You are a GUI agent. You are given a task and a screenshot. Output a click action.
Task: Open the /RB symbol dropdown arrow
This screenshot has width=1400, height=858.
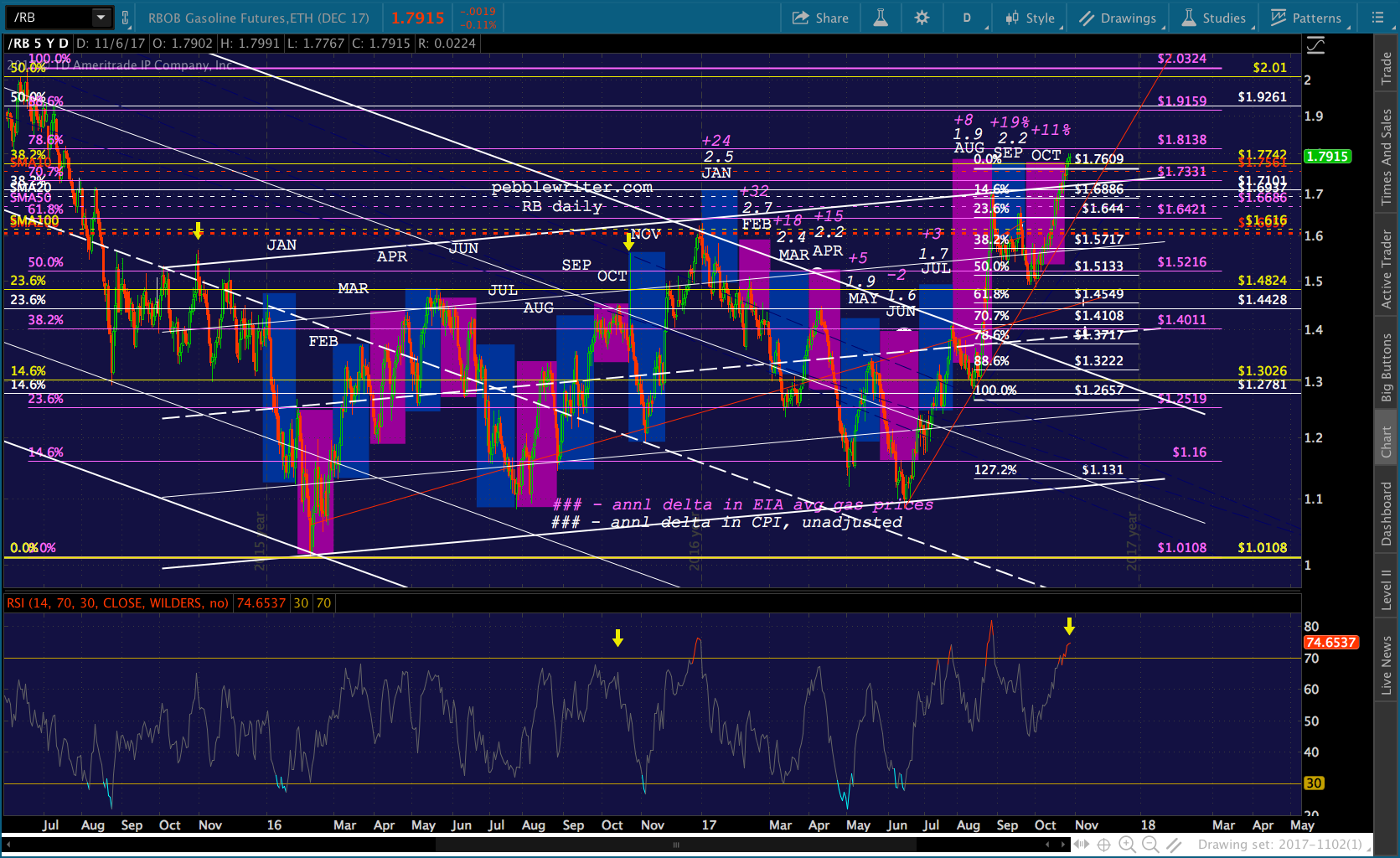pyautogui.click(x=101, y=18)
